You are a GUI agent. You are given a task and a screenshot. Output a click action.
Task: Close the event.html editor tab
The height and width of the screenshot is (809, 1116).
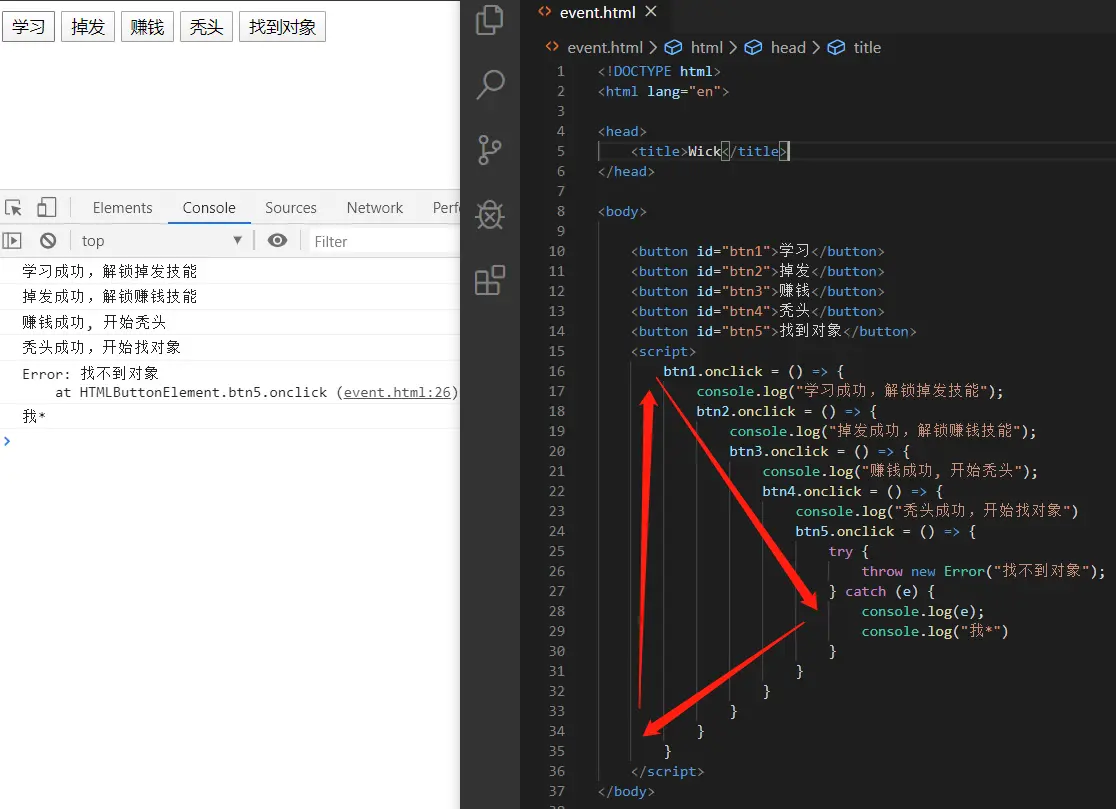pos(651,11)
